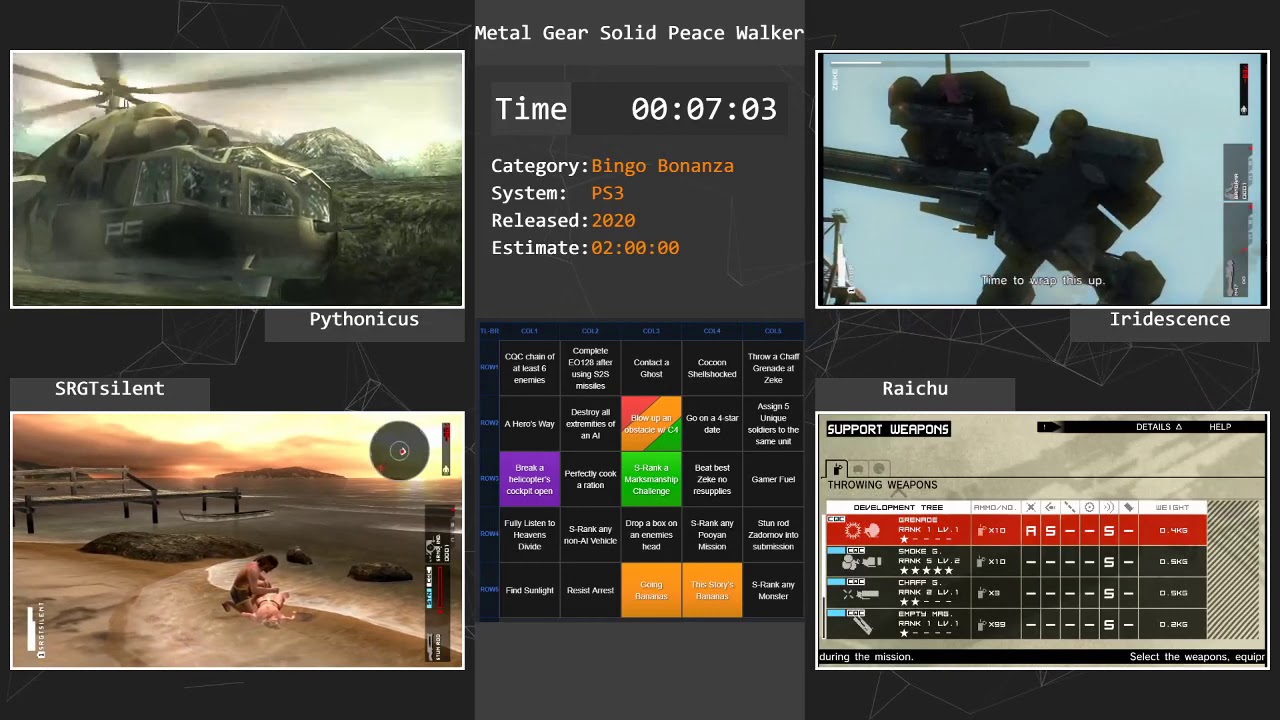Select the Empty Mag. Rank 1 row
The height and width of the screenshot is (720, 1280).
(x=1016, y=624)
